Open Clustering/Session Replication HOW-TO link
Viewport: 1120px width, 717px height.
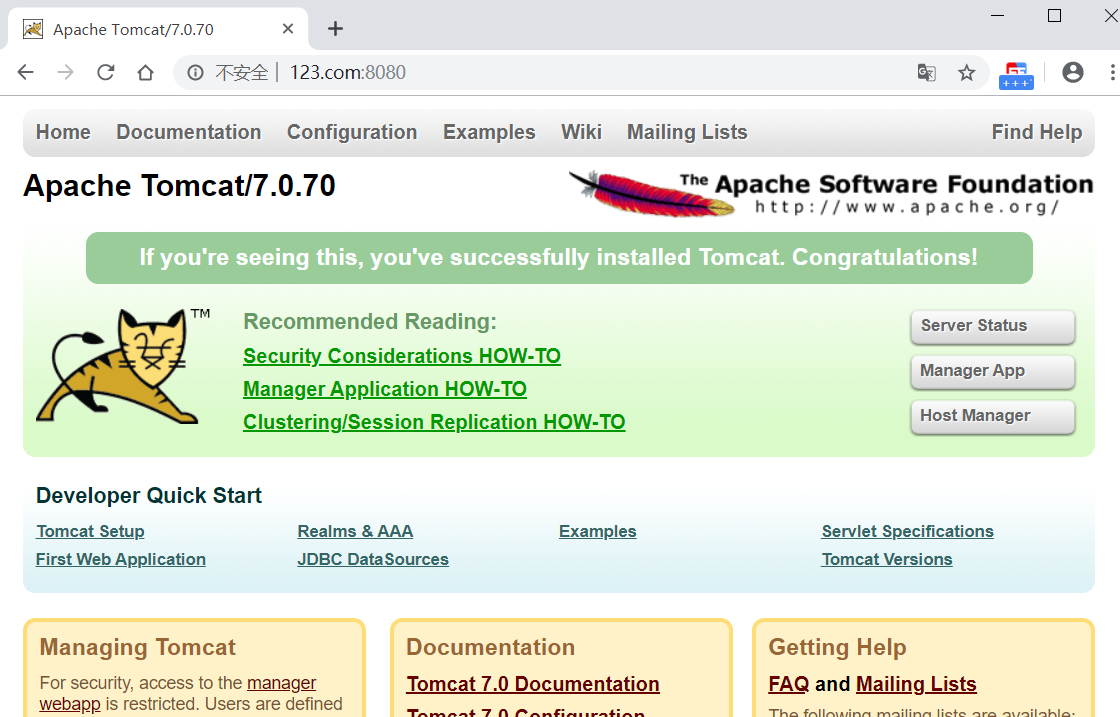[x=434, y=422]
